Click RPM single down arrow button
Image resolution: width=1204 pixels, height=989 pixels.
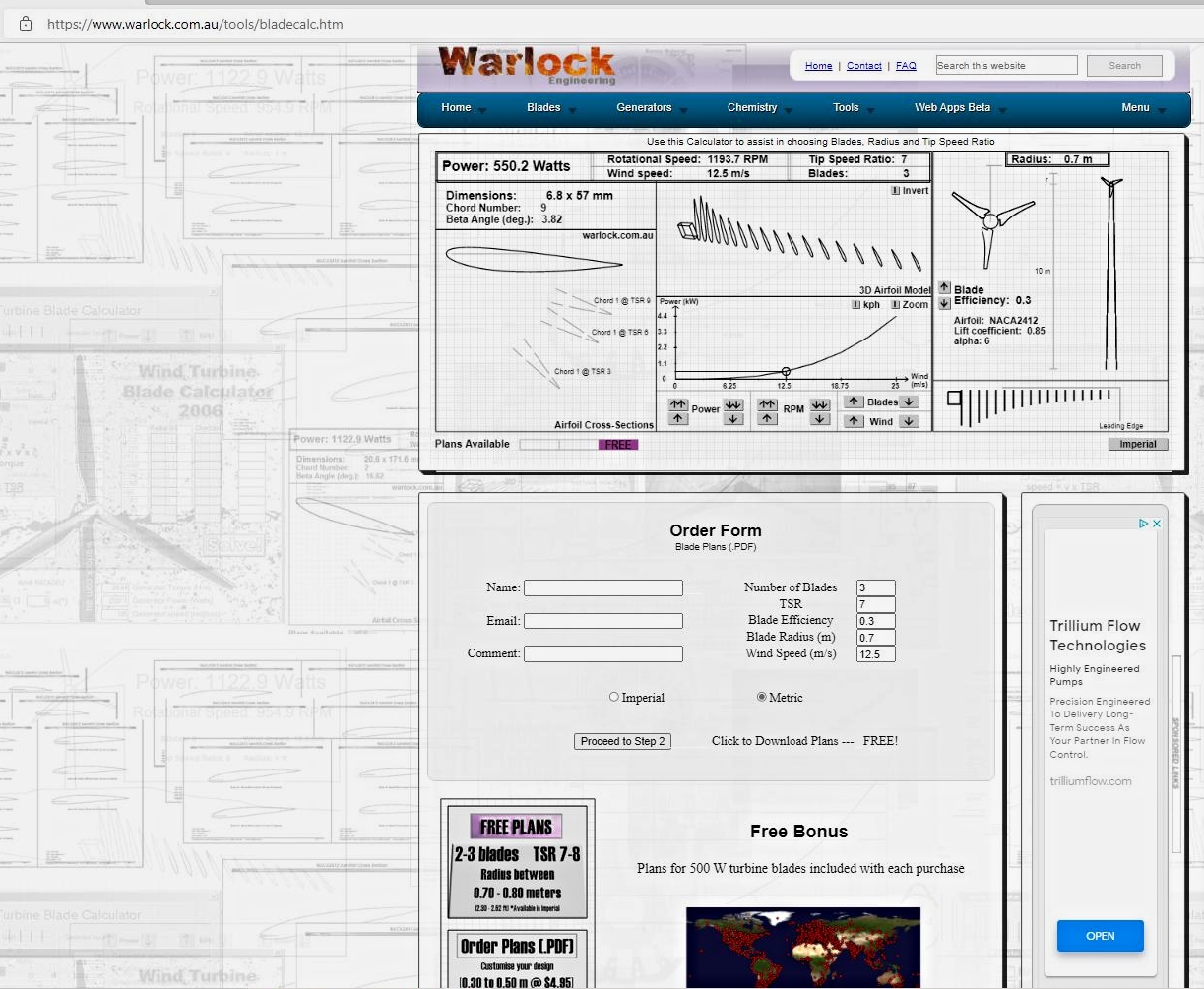click(820, 419)
